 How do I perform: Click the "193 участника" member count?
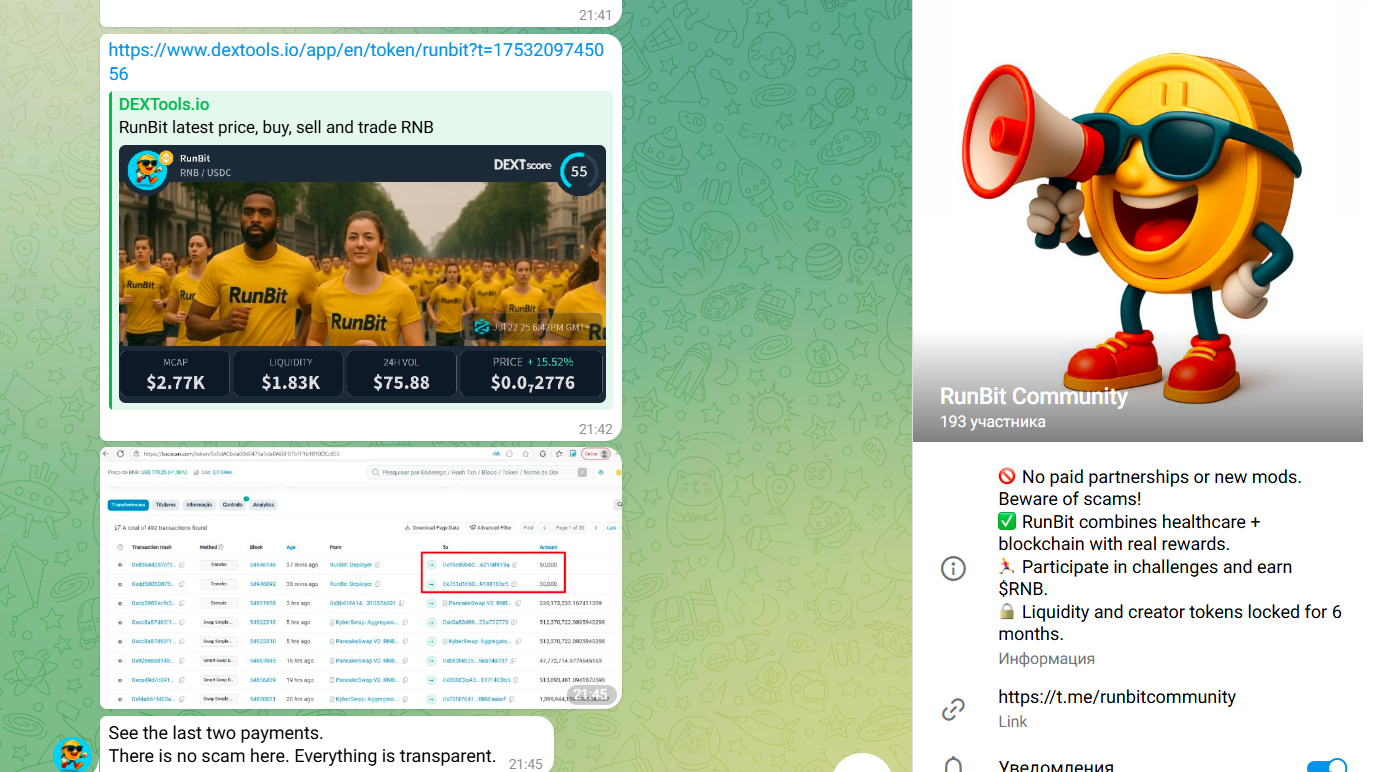993,422
